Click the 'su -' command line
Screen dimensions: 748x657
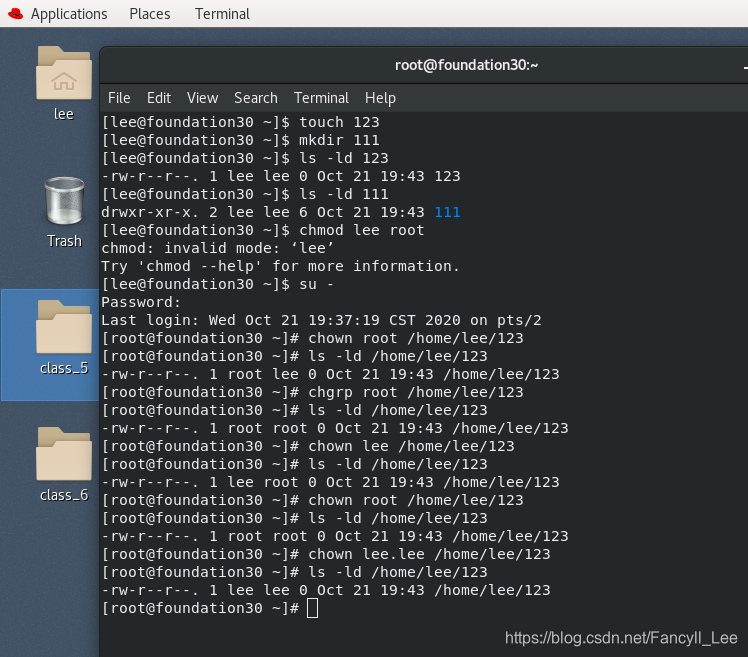click(218, 284)
